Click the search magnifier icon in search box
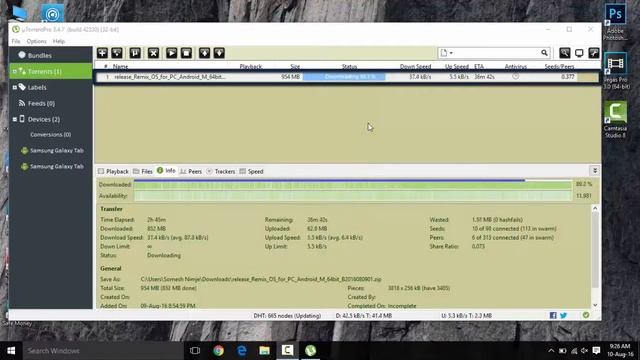The width and height of the screenshot is (640, 360). 544,53
